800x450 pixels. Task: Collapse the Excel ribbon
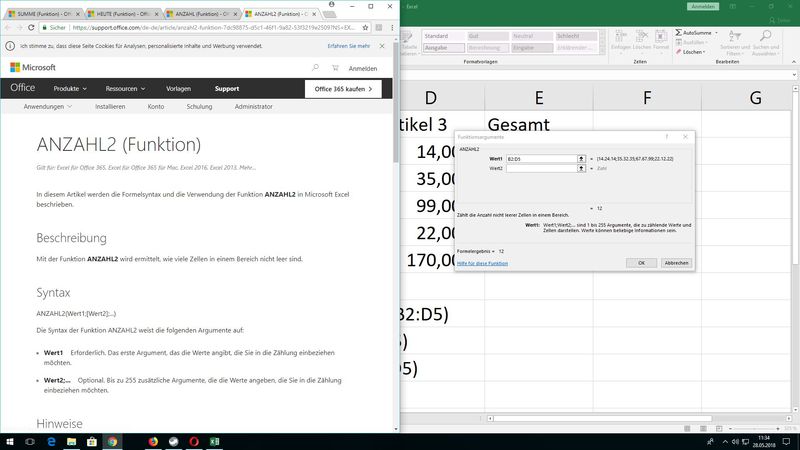793,62
